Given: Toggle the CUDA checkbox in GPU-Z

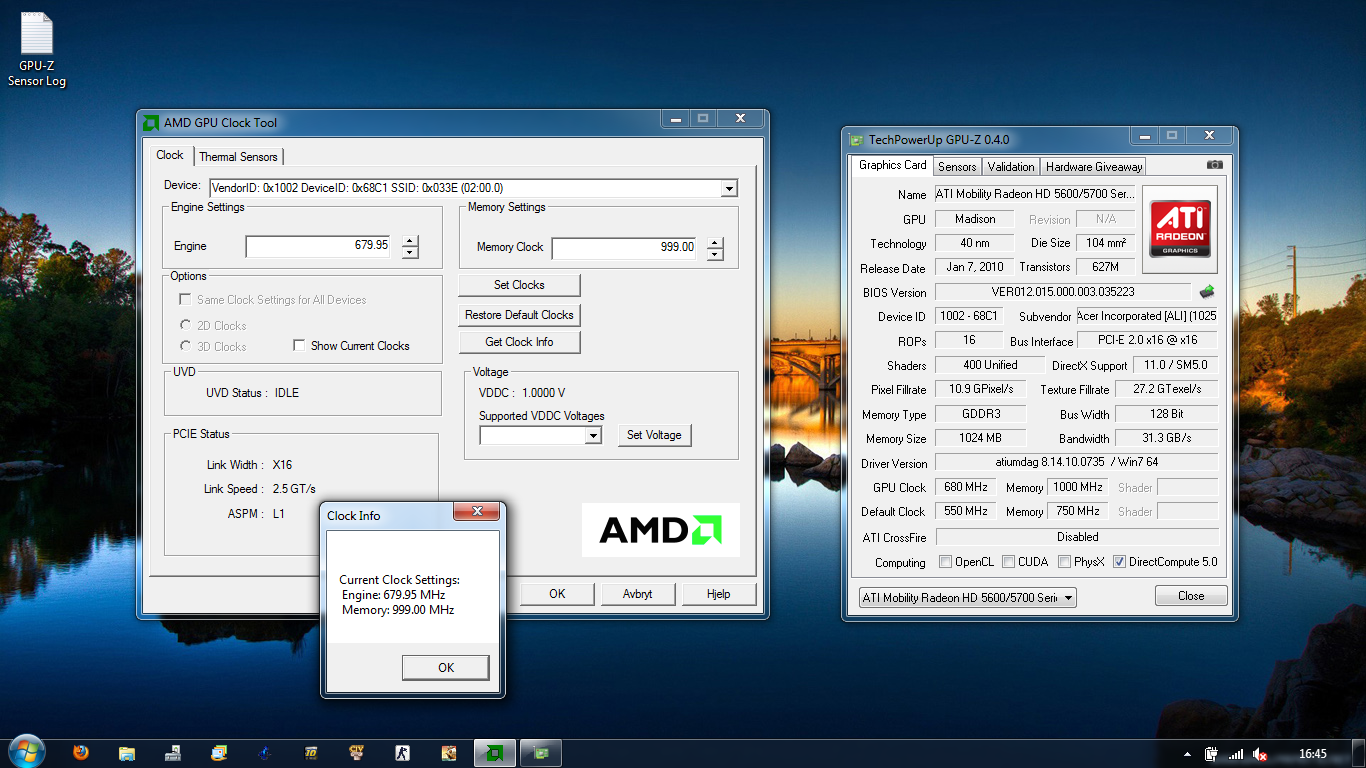Looking at the screenshot, I should (1009, 562).
